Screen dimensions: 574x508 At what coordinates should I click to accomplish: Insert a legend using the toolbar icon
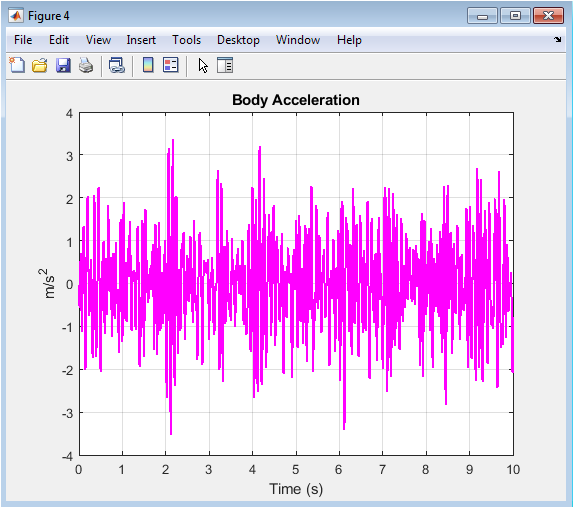pos(171,66)
